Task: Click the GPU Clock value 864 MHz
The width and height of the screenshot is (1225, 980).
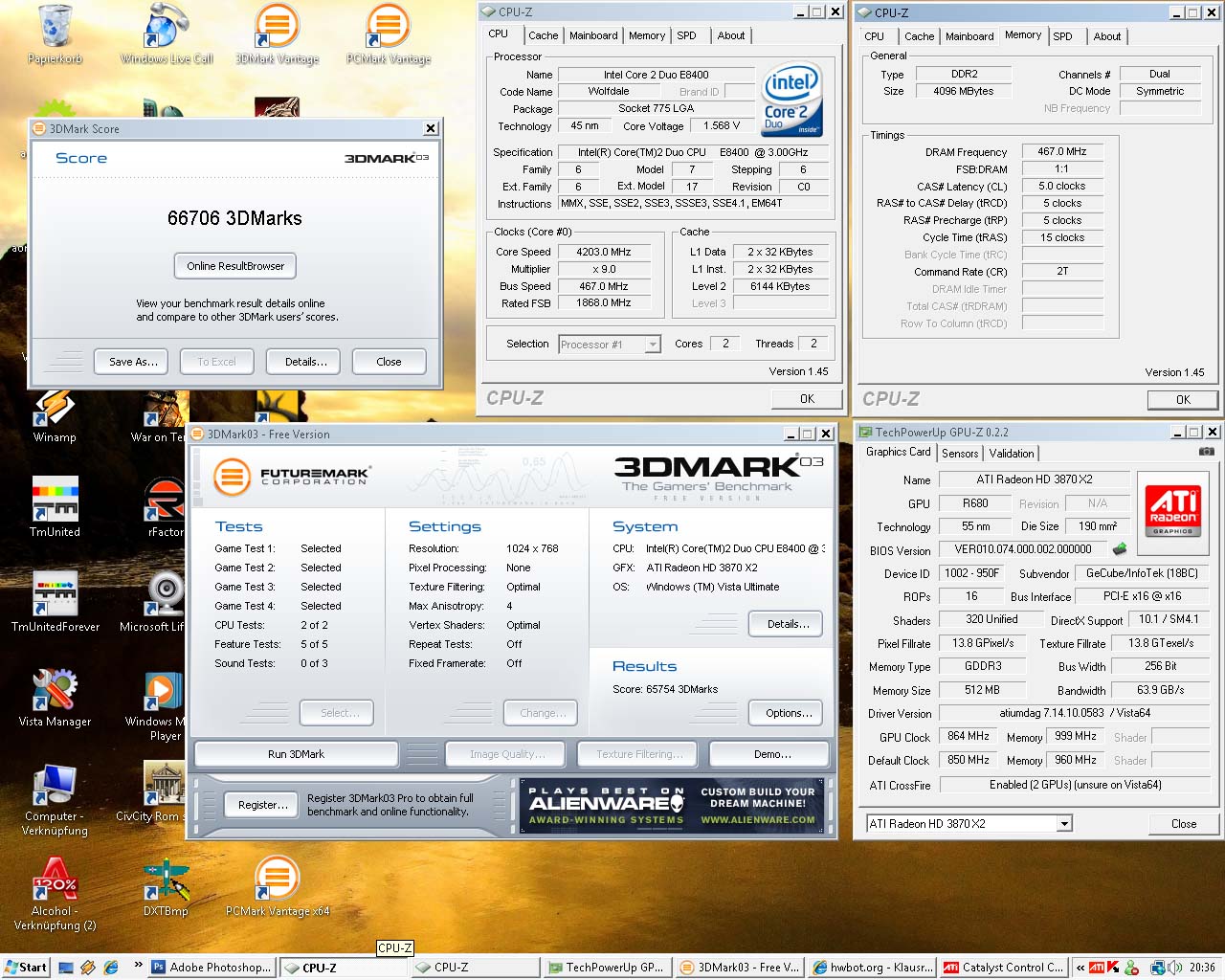Action: (x=969, y=737)
